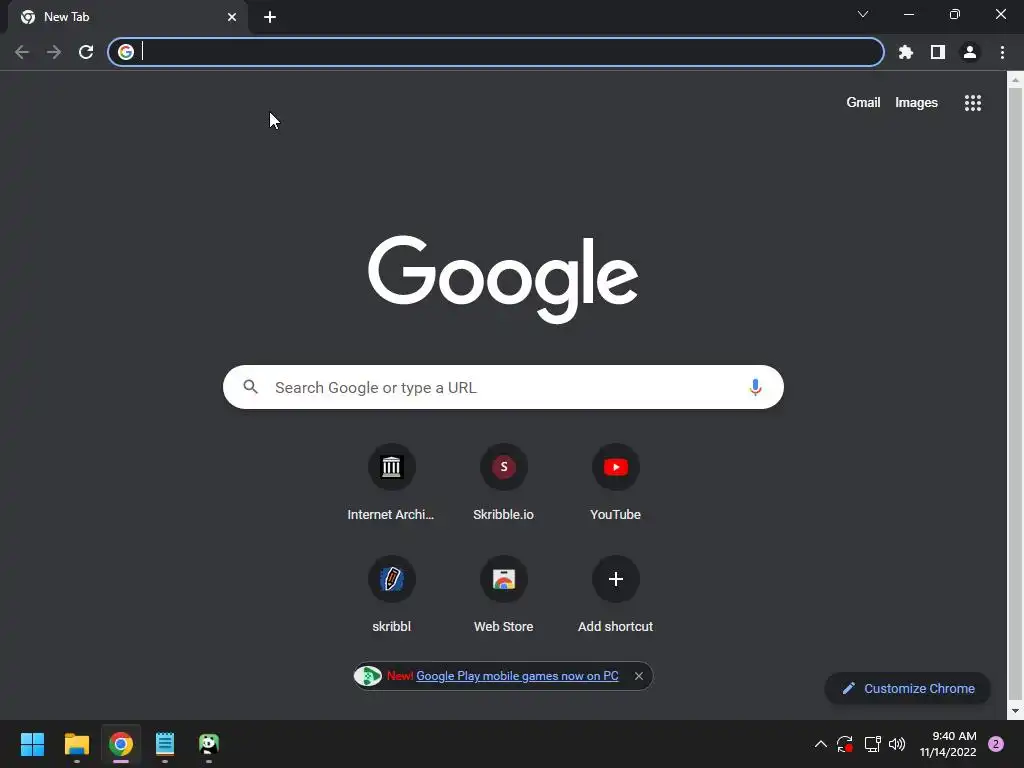The width and height of the screenshot is (1024, 768).
Task: Click scrollbar up arrow
Action: [x=1015, y=80]
